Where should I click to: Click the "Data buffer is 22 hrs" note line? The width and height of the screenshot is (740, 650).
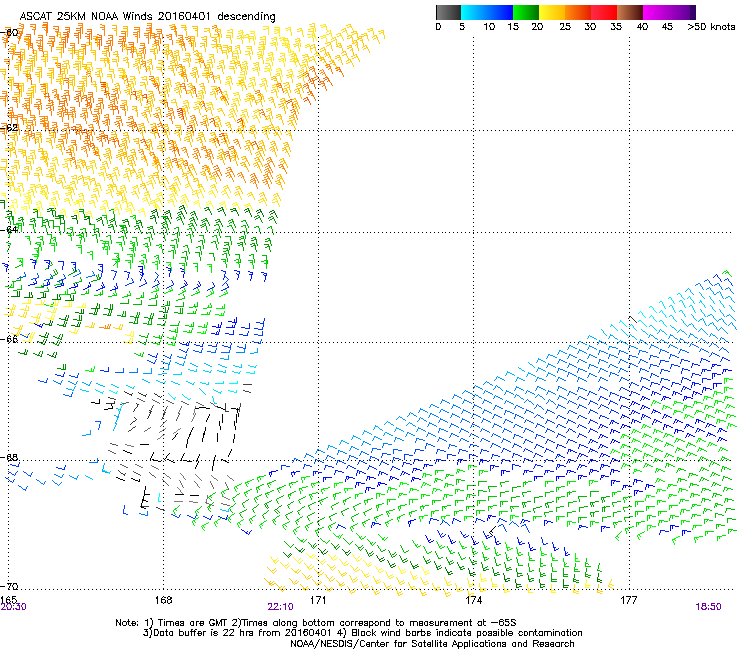click(x=362, y=633)
